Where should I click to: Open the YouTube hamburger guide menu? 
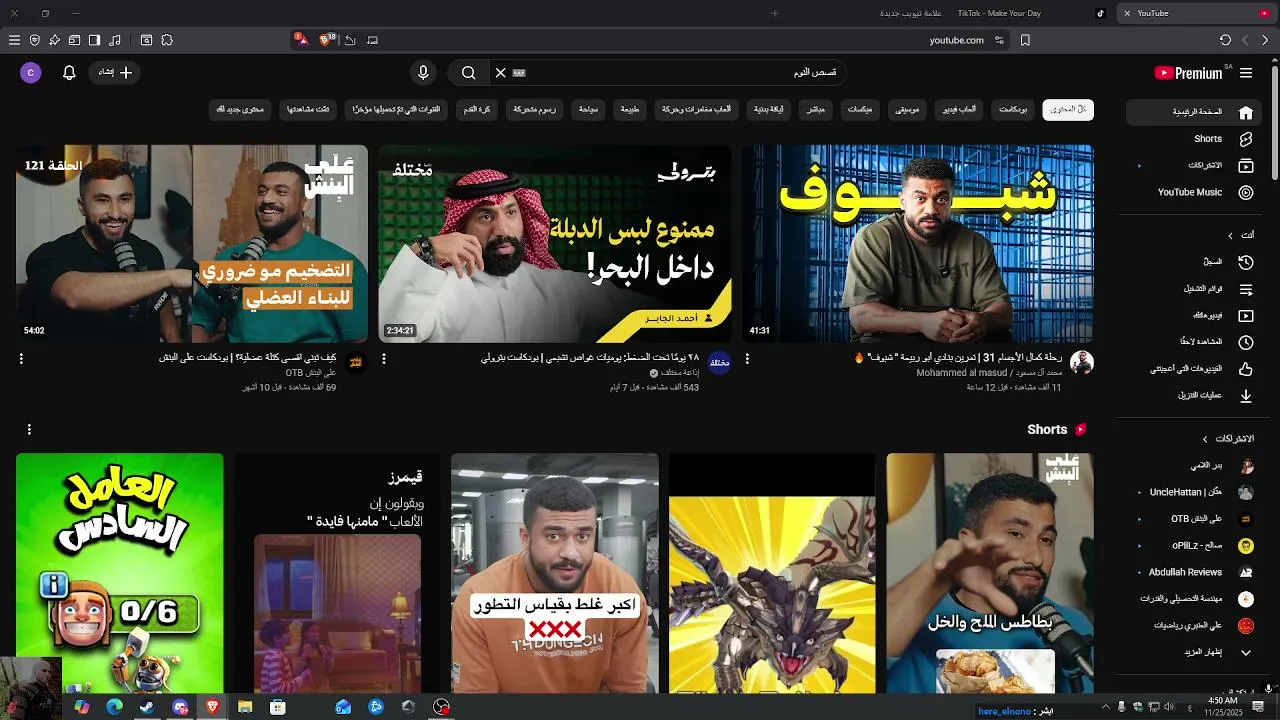[x=1246, y=73]
